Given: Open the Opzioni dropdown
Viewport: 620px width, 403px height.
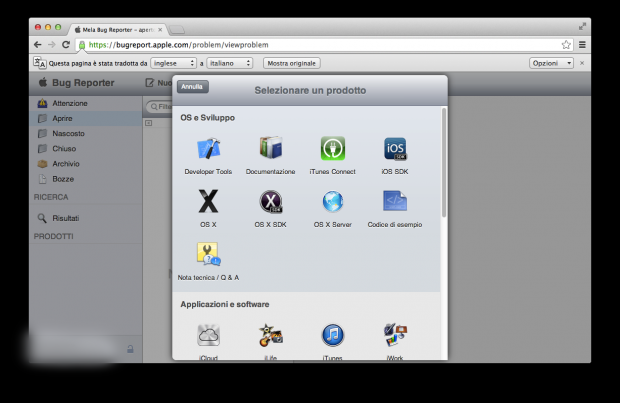Looking at the screenshot, I should coord(551,63).
